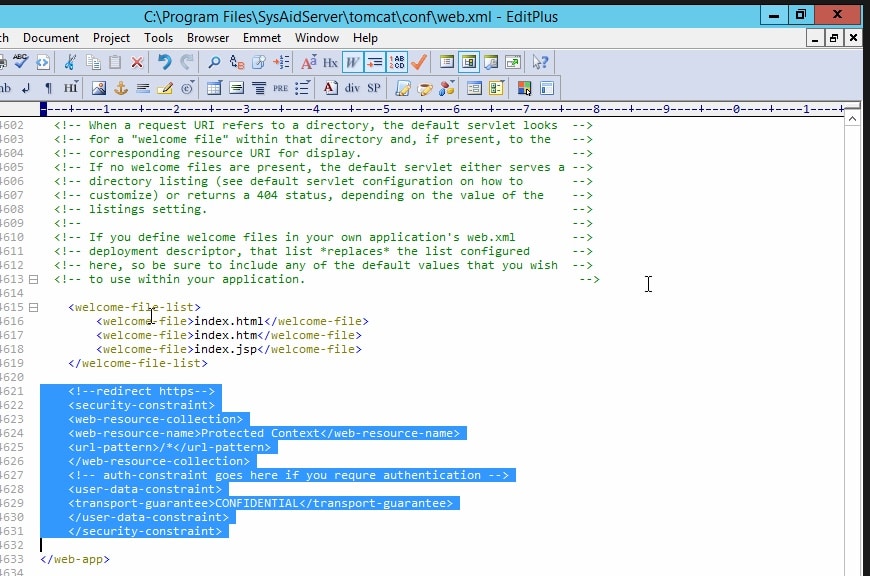Click the Copy icon in the toolbar
Image resolution: width=870 pixels, height=576 pixels.
[x=93, y=62]
